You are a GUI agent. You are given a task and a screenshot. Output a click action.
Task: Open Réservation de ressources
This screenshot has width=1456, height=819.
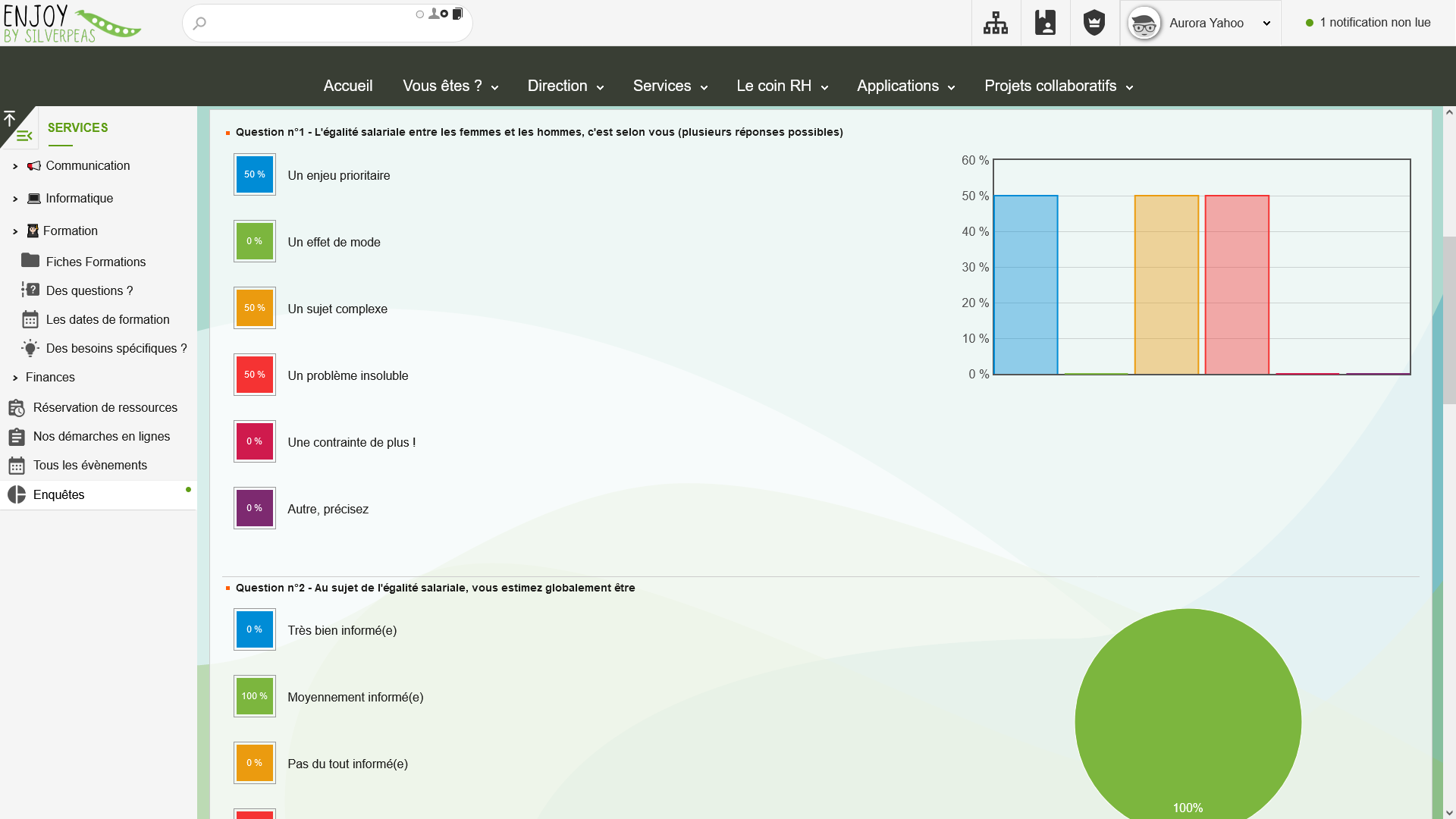coord(105,407)
